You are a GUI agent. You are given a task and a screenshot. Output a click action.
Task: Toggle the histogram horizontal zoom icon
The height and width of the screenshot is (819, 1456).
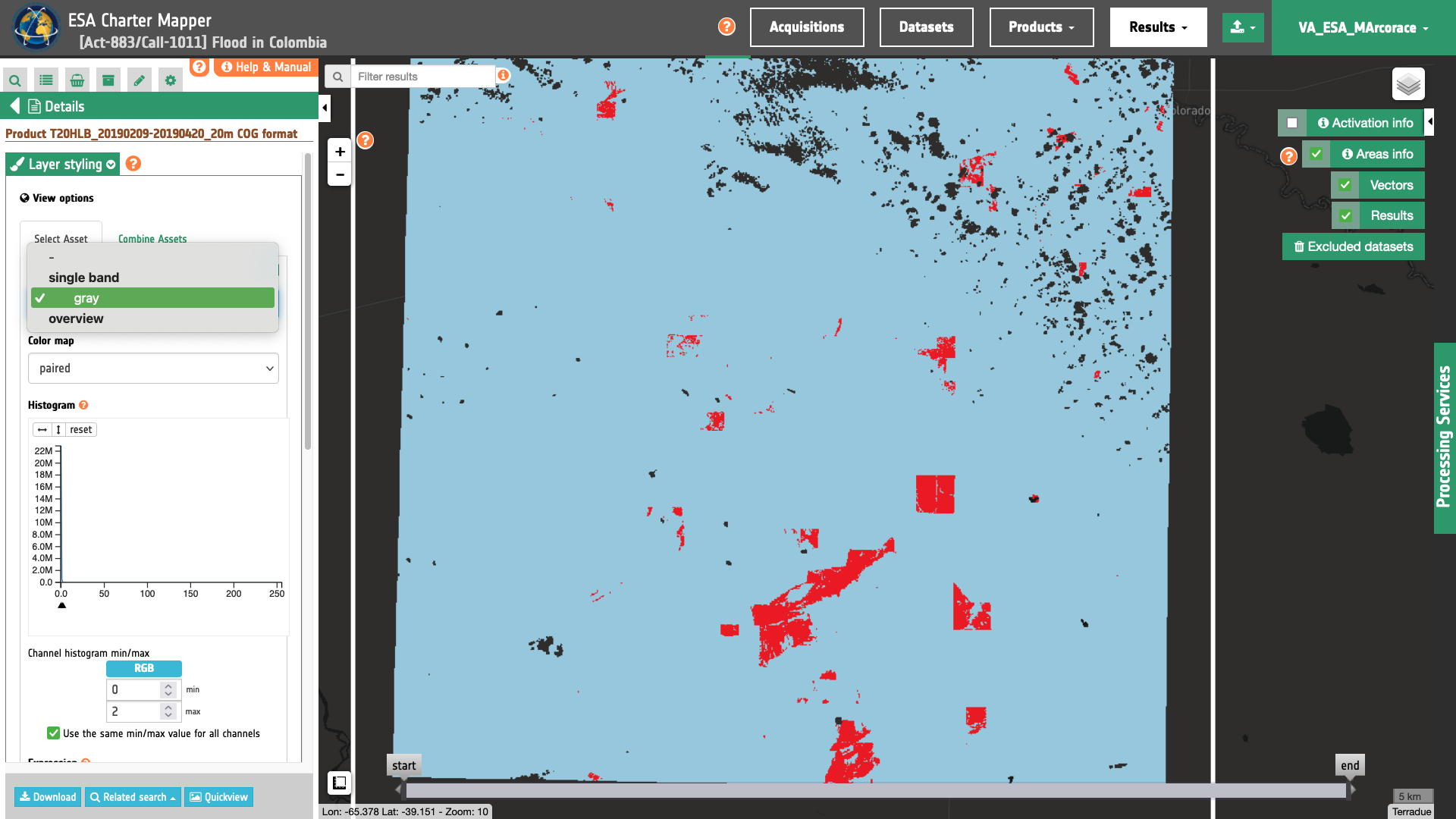pyautogui.click(x=42, y=430)
